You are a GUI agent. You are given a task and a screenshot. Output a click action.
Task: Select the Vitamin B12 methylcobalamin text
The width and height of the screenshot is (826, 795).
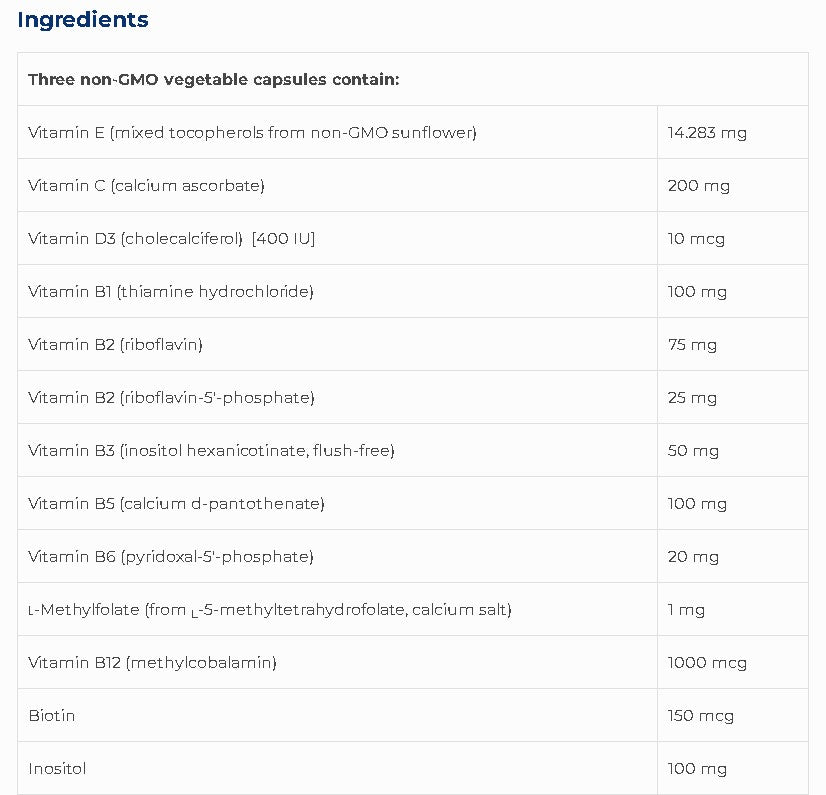152,662
